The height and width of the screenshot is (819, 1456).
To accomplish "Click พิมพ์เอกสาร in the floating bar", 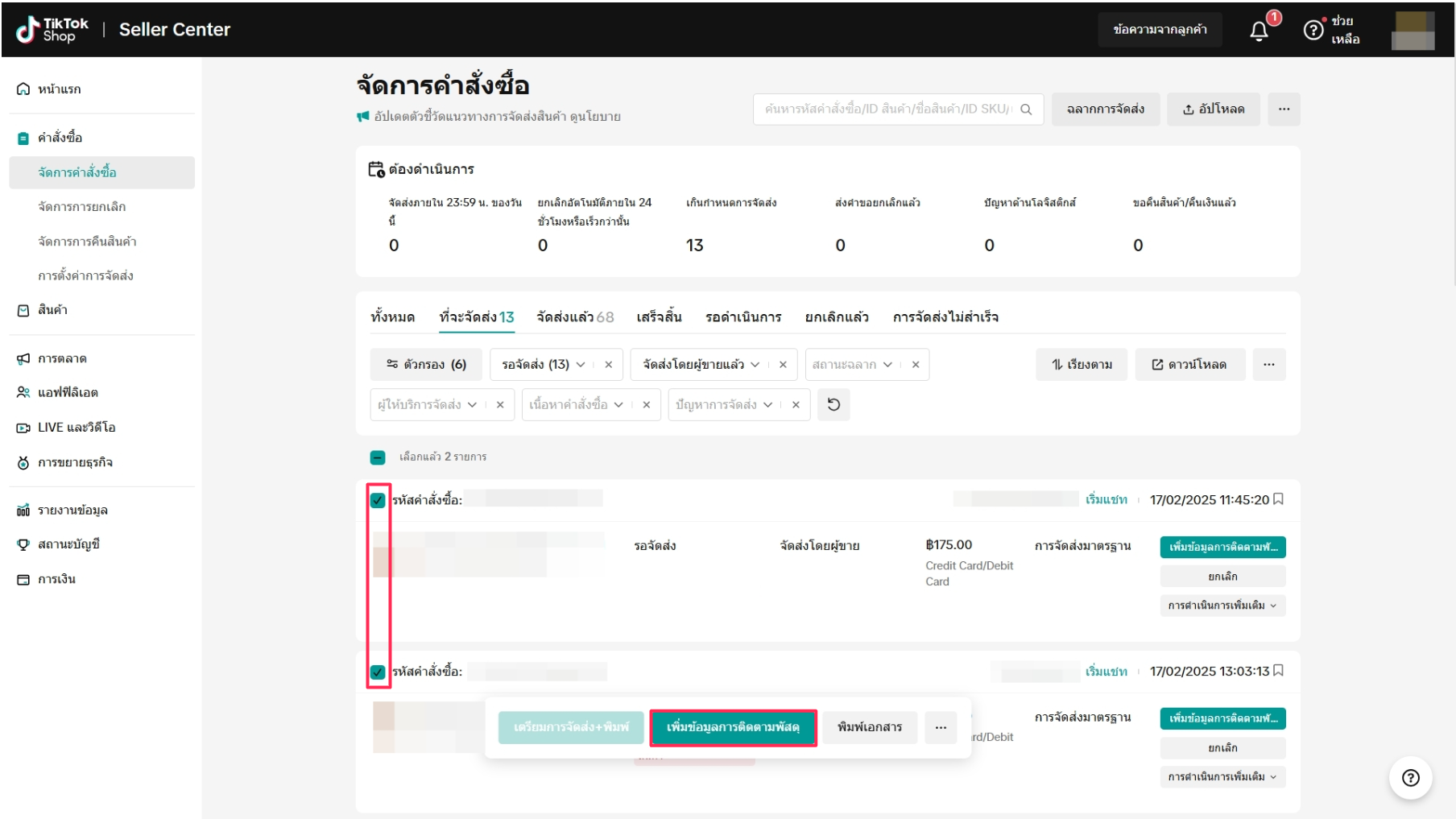I will click(870, 727).
